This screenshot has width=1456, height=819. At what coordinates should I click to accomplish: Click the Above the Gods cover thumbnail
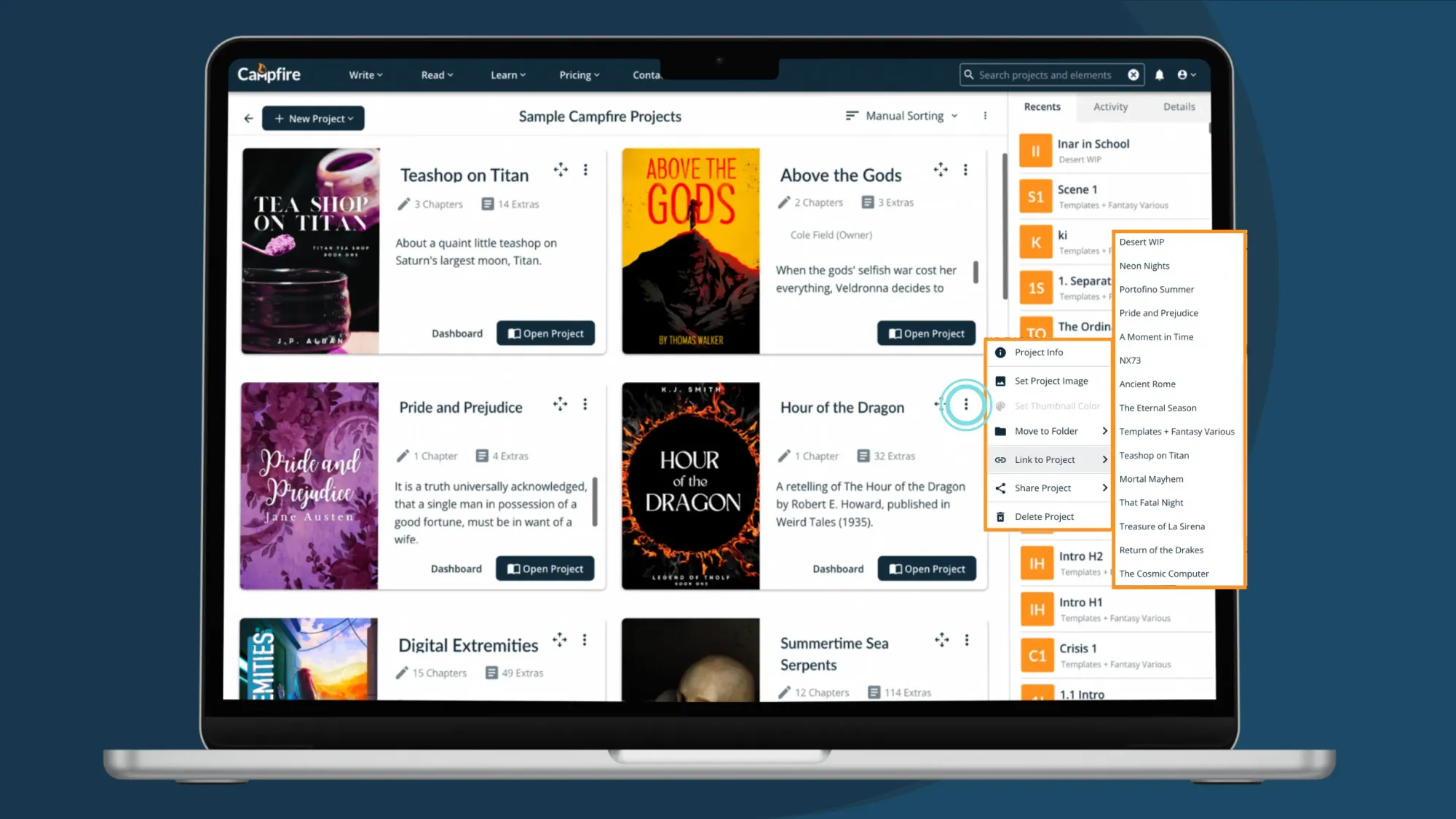690,251
